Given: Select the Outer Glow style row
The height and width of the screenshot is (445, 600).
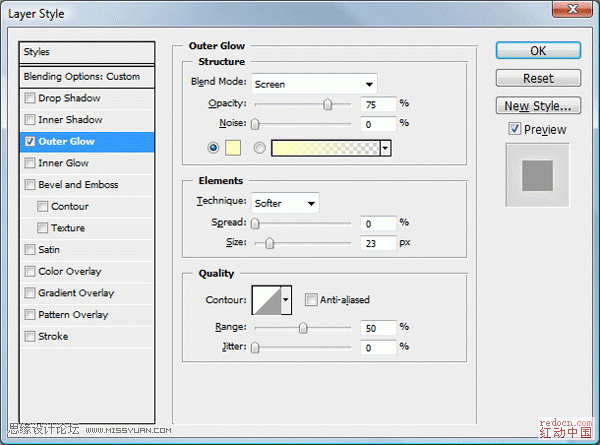Looking at the screenshot, I should (87, 142).
